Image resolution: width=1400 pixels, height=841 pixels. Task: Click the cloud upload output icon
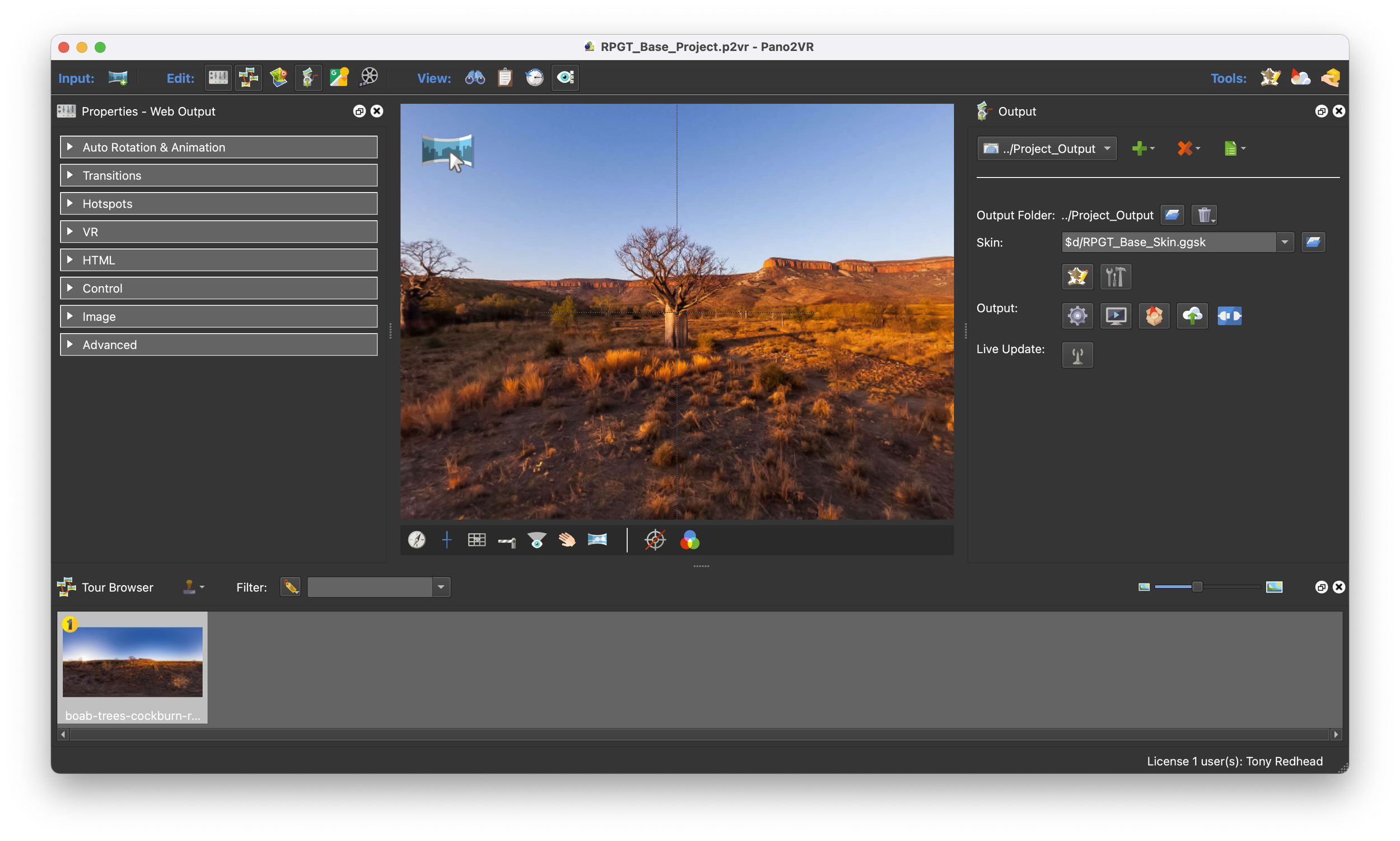tap(1192, 316)
